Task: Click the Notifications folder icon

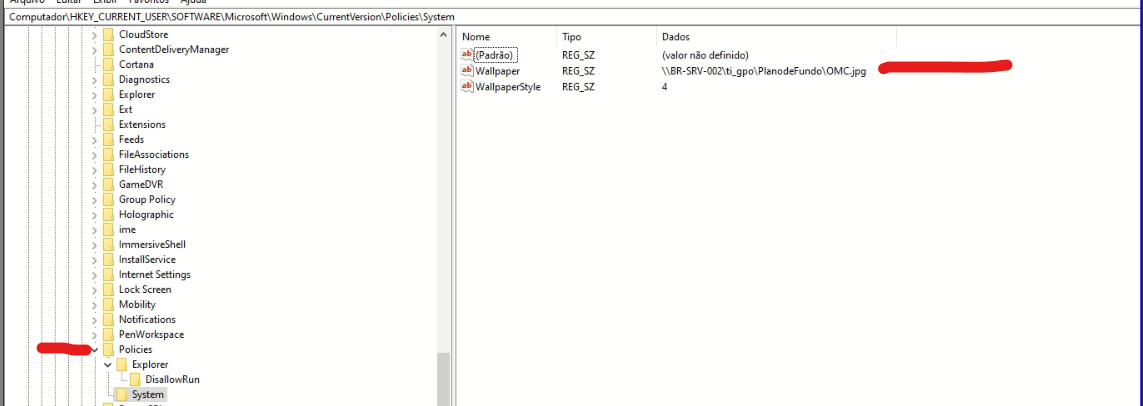Action: pyautogui.click(x=108, y=319)
